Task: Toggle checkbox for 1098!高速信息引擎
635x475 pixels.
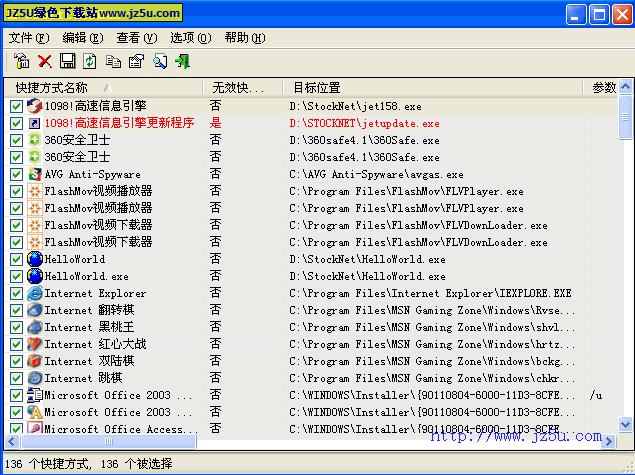Action: 16,107
